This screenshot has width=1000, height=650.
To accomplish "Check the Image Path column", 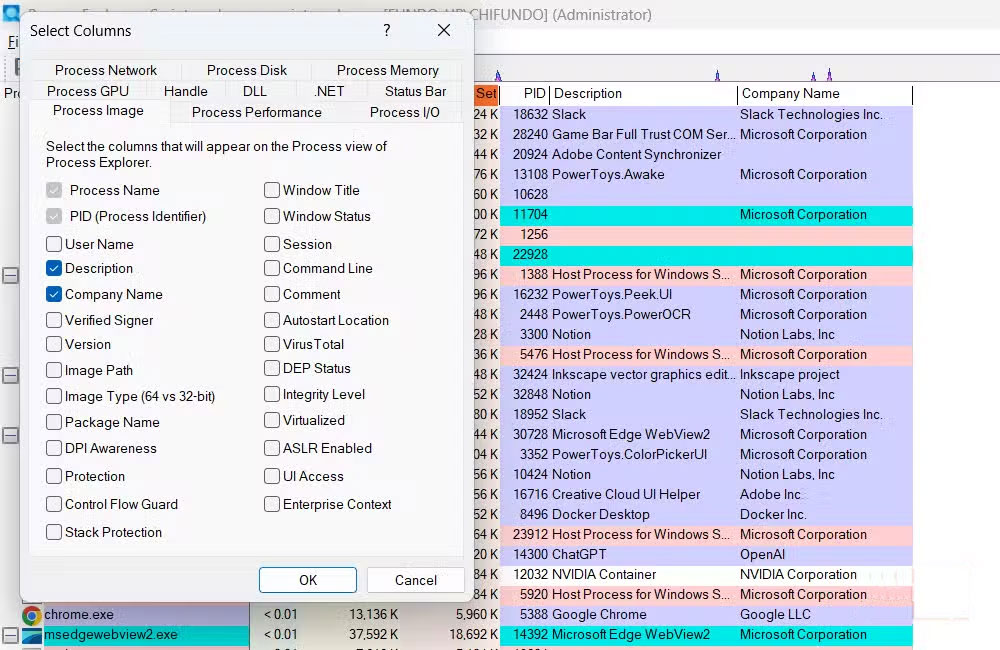I will pos(54,370).
